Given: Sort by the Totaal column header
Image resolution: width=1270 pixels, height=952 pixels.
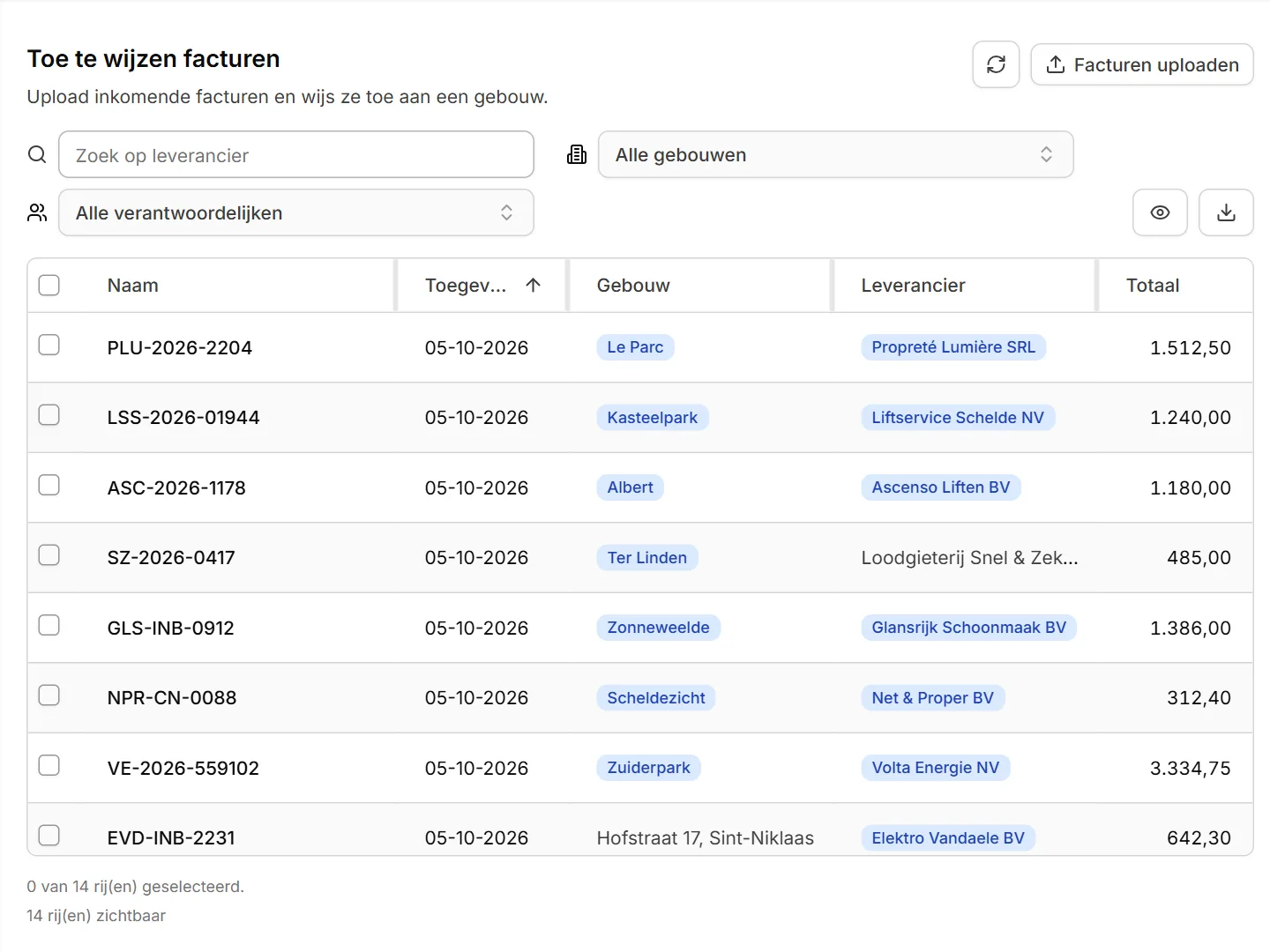Looking at the screenshot, I should (x=1153, y=285).
